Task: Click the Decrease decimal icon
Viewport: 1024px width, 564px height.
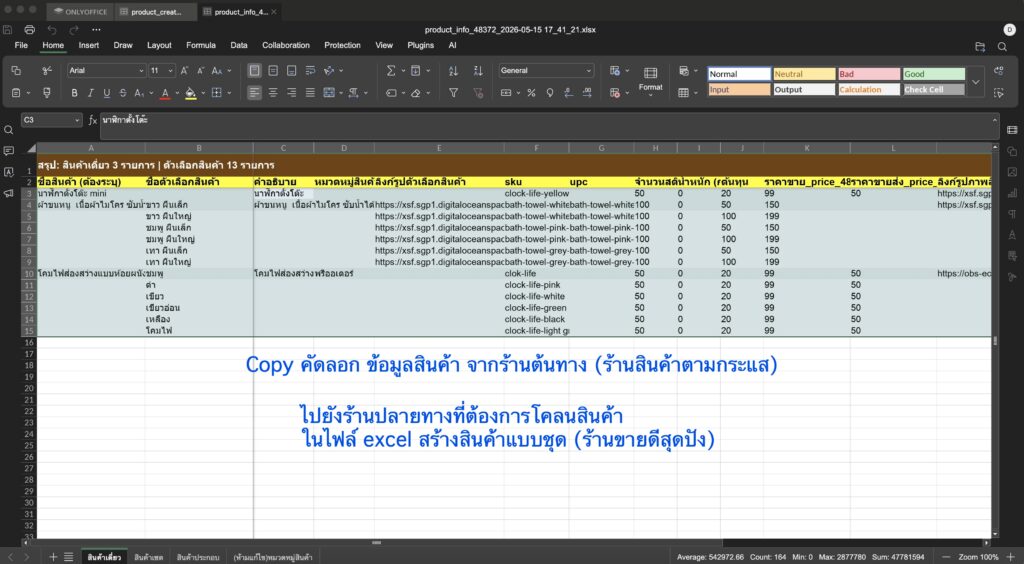Action: pos(568,93)
